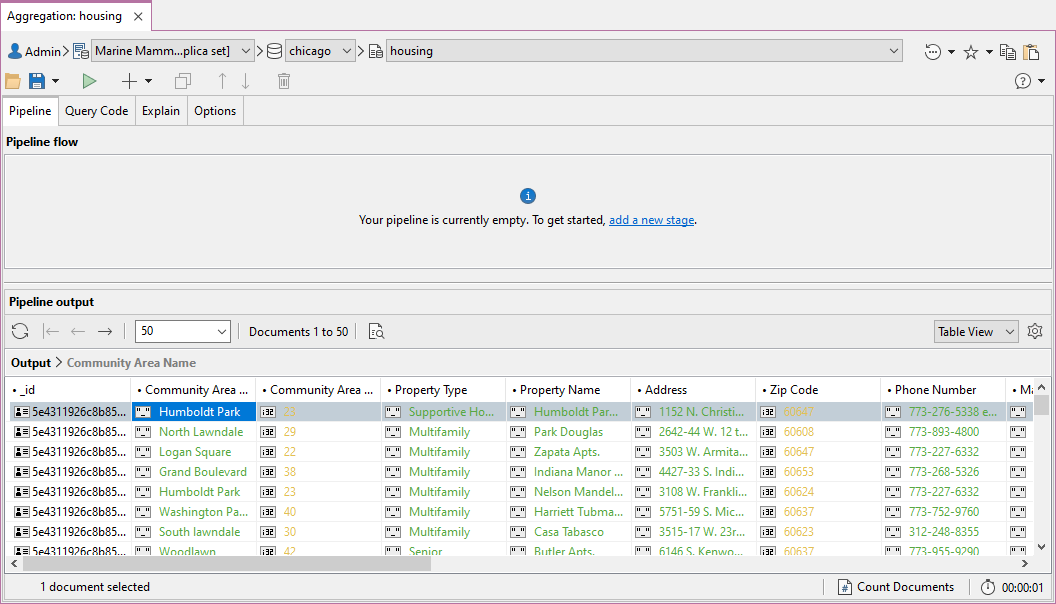The image size is (1056, 604).
Task: Go to next page of documents
Action: pos(105,332)
